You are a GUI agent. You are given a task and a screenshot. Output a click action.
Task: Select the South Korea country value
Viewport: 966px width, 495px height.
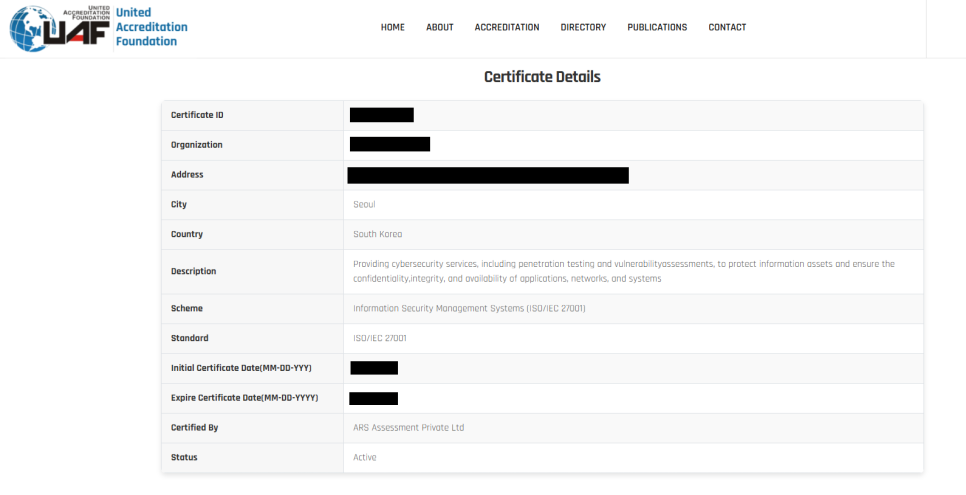pos(377,235)
